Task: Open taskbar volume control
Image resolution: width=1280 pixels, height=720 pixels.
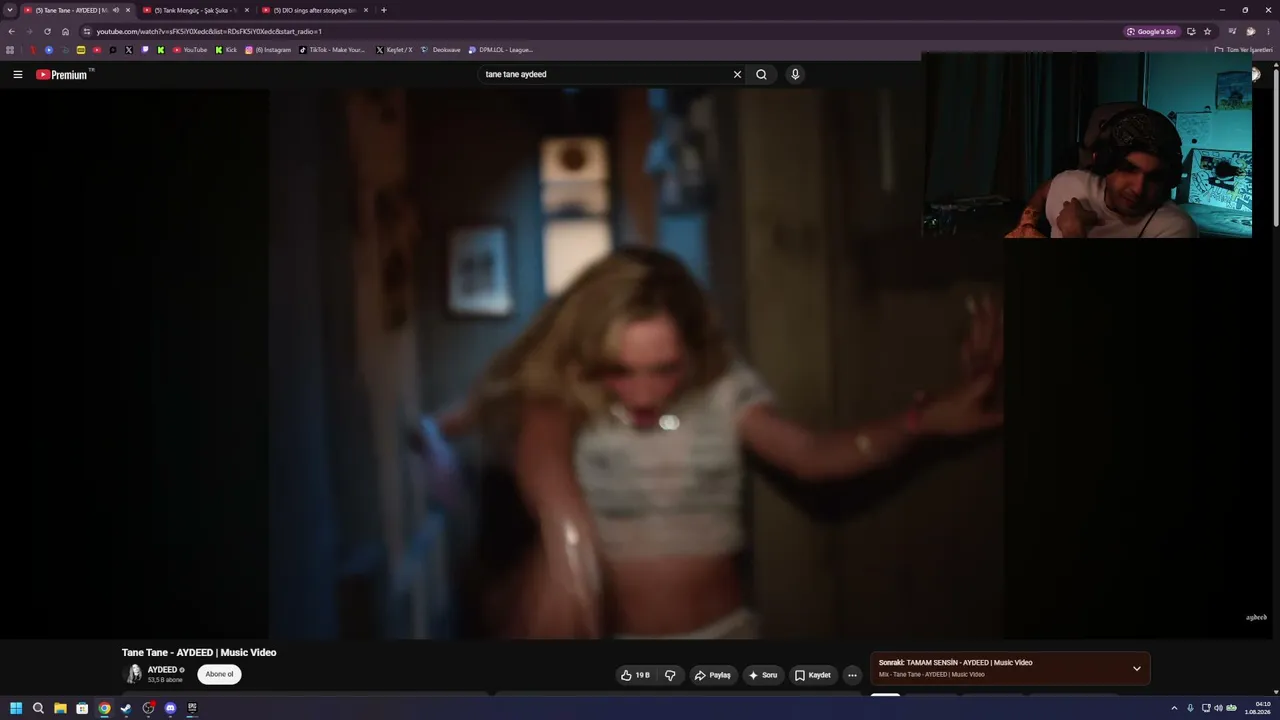Action: (x=1218, y=708)
